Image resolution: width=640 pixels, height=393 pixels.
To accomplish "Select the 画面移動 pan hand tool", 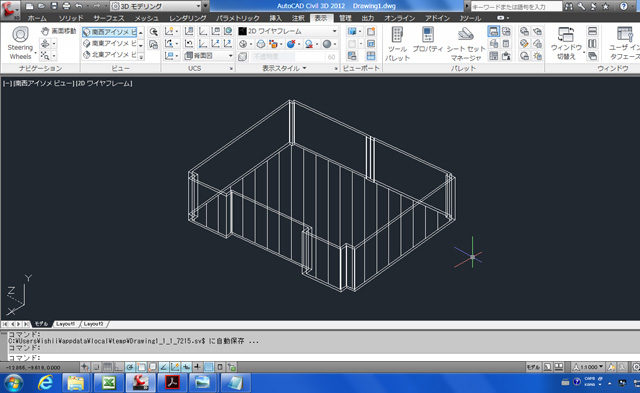I will pos(58,31).
